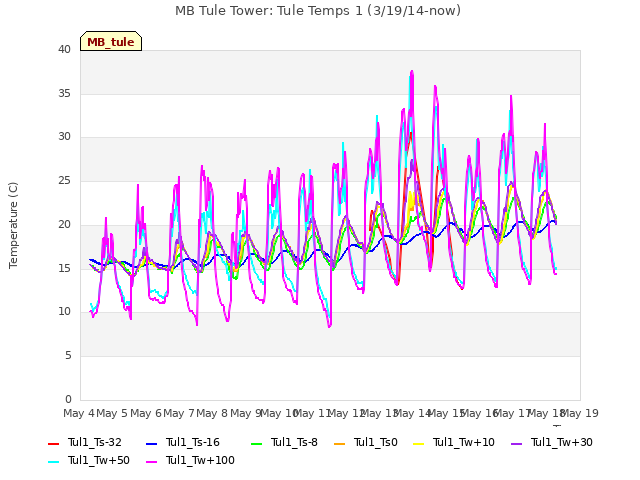This screenshot has height=480, width=640.
Task: Click the cyan Tul1_Tw+50 legend swatch
Action: tap(53, 462)
